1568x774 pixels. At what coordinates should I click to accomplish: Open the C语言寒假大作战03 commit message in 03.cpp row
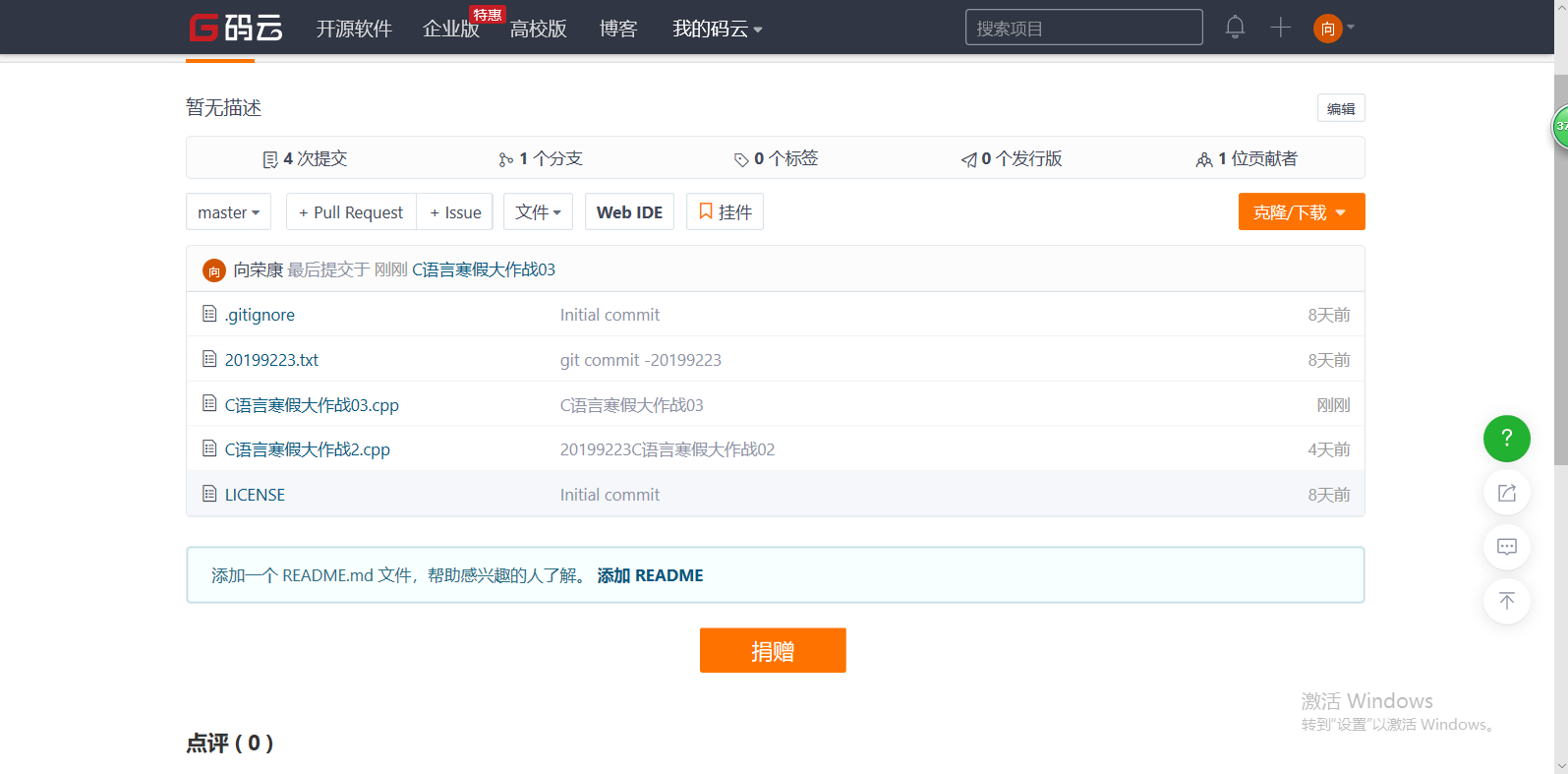click(632, 405)
